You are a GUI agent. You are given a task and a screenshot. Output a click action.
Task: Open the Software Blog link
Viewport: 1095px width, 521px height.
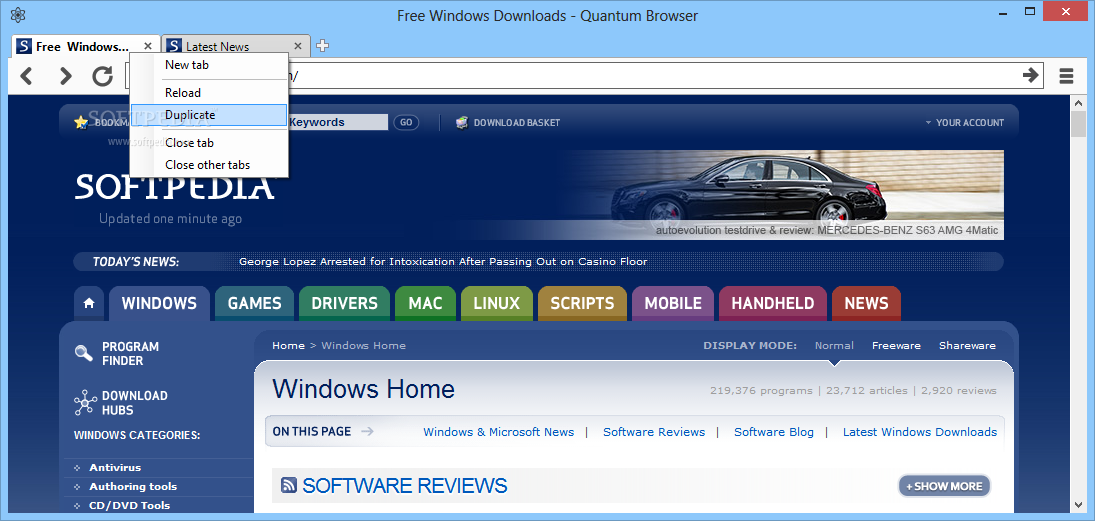(x=774, y=432)
